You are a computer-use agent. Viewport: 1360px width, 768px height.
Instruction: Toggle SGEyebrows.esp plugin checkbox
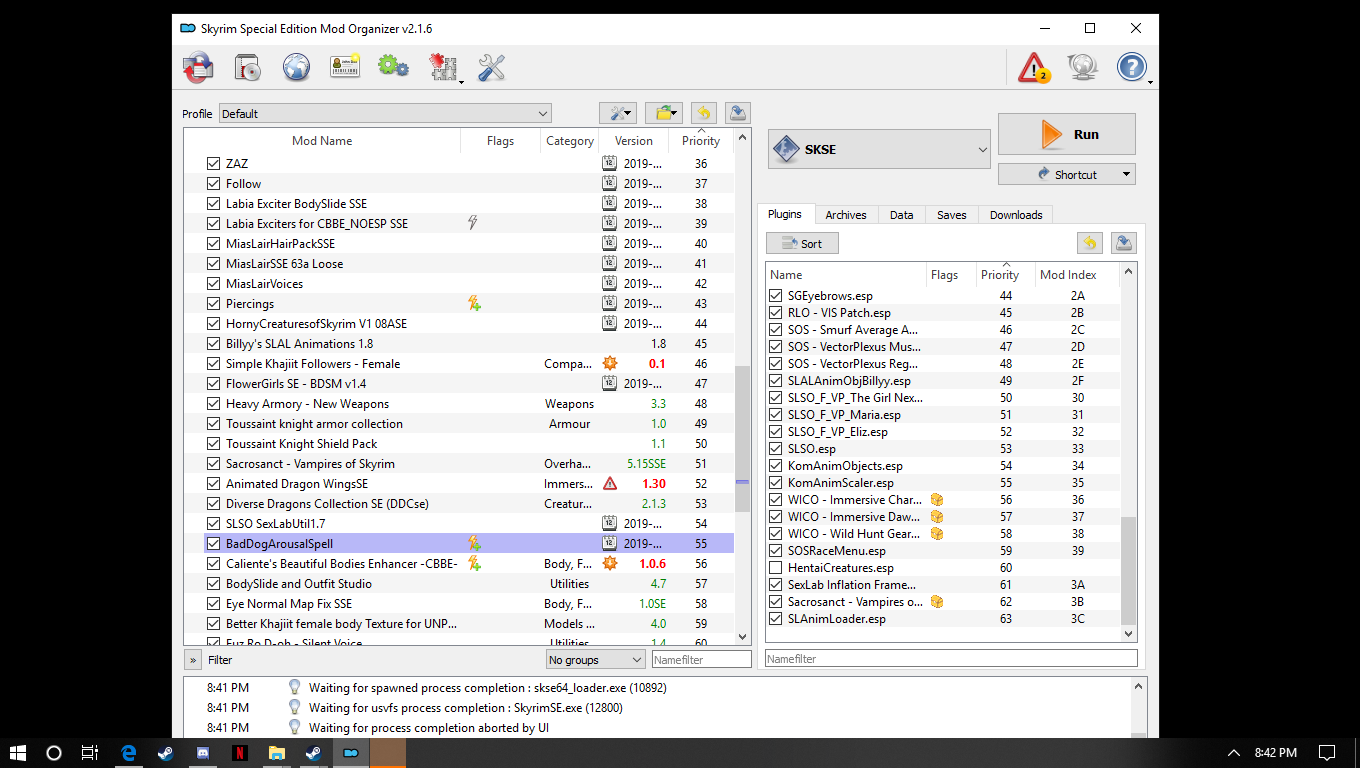point(776,296)
